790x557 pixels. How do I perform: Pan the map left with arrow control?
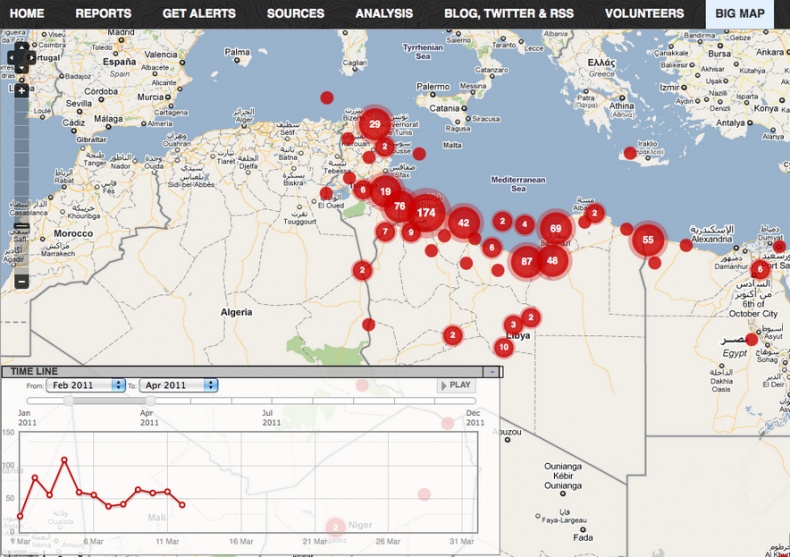pos(10,58)
